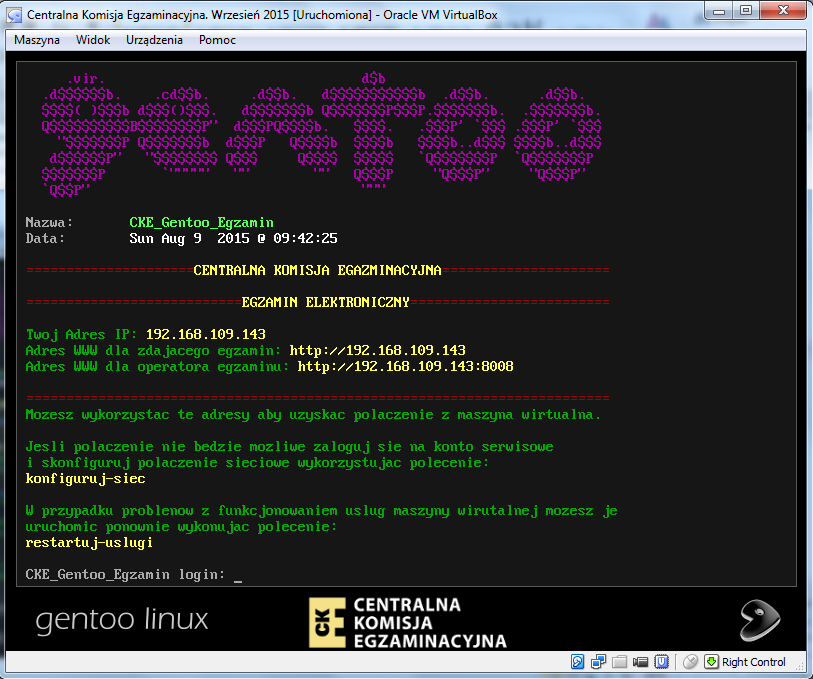Click the 'gentoo linux' wordmark at the bottom
This screenshot has width=813, height=679.
pos(122,620)
